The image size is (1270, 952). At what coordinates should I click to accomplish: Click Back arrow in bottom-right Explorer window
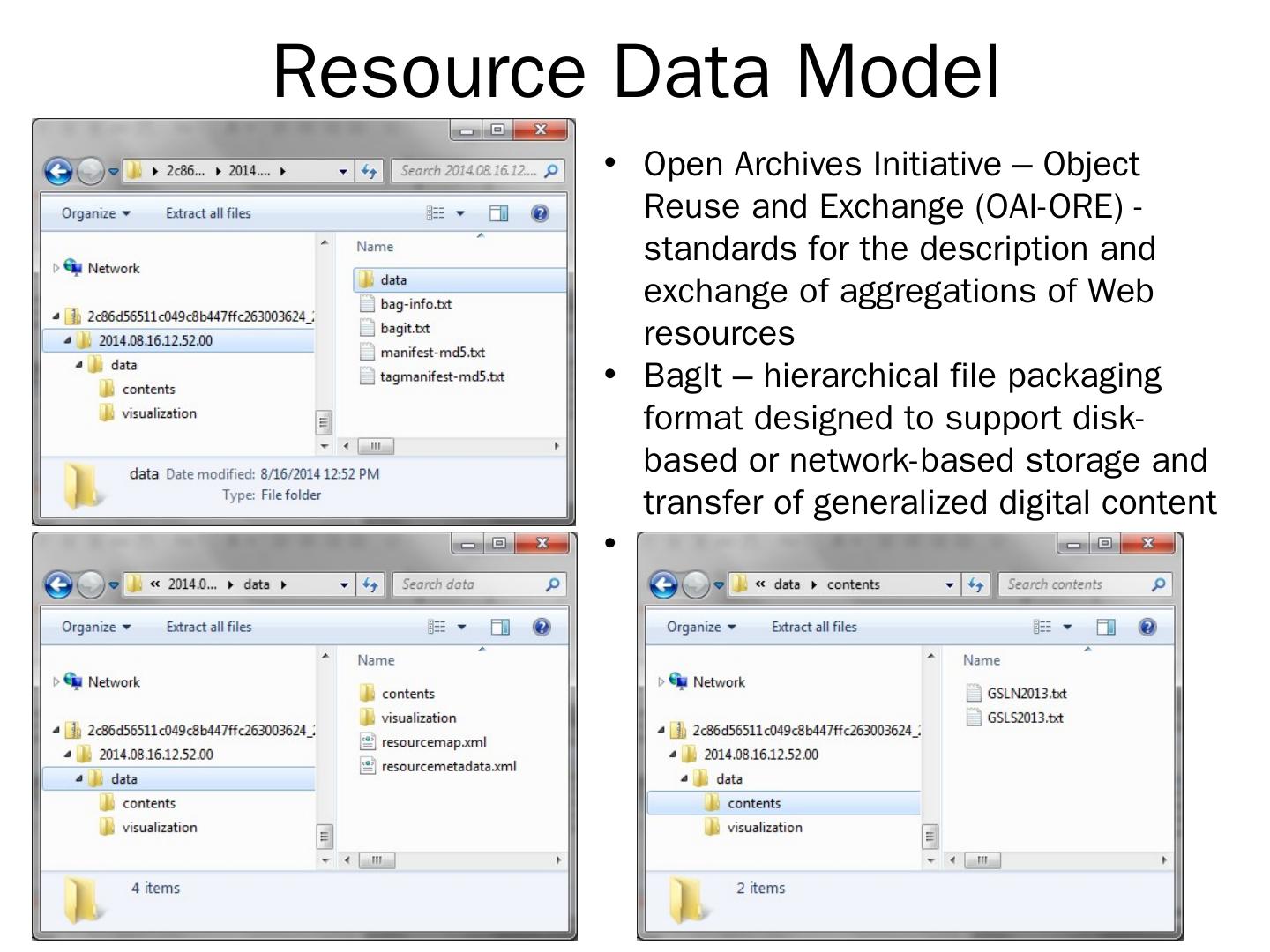click(x=664, y=584)
